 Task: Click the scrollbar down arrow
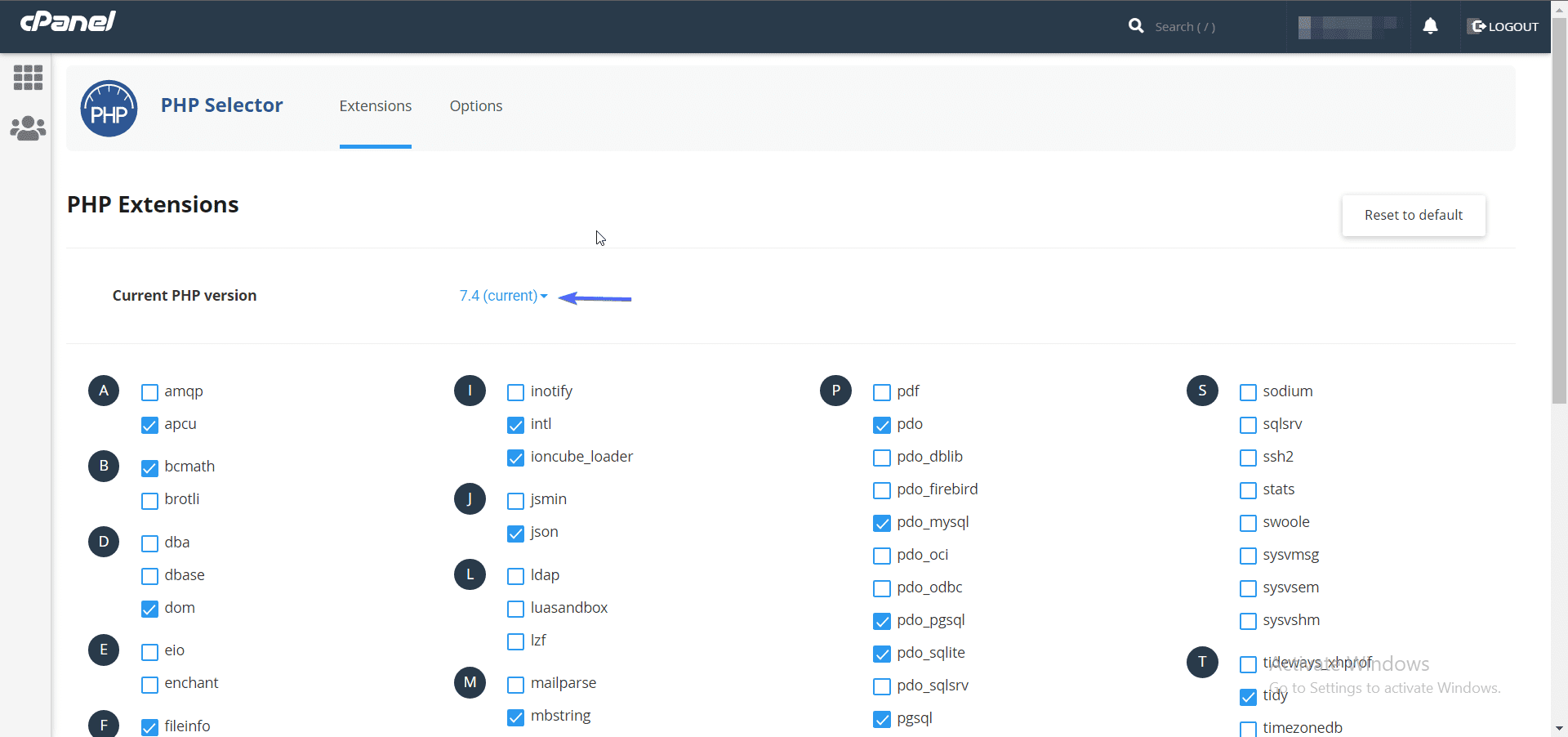click(x=1559, y=728)
